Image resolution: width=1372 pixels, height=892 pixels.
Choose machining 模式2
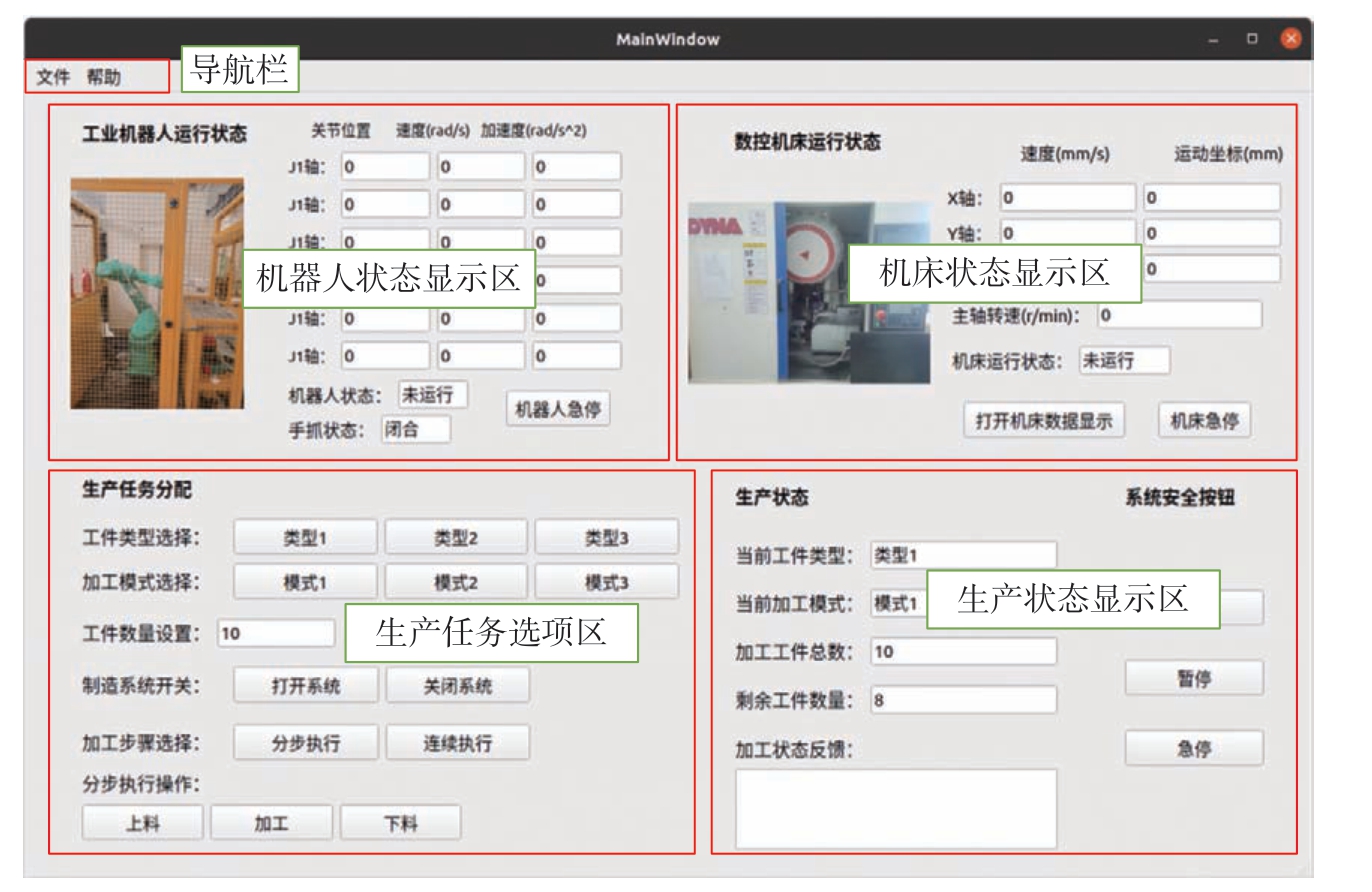click(x=456, y=582)
